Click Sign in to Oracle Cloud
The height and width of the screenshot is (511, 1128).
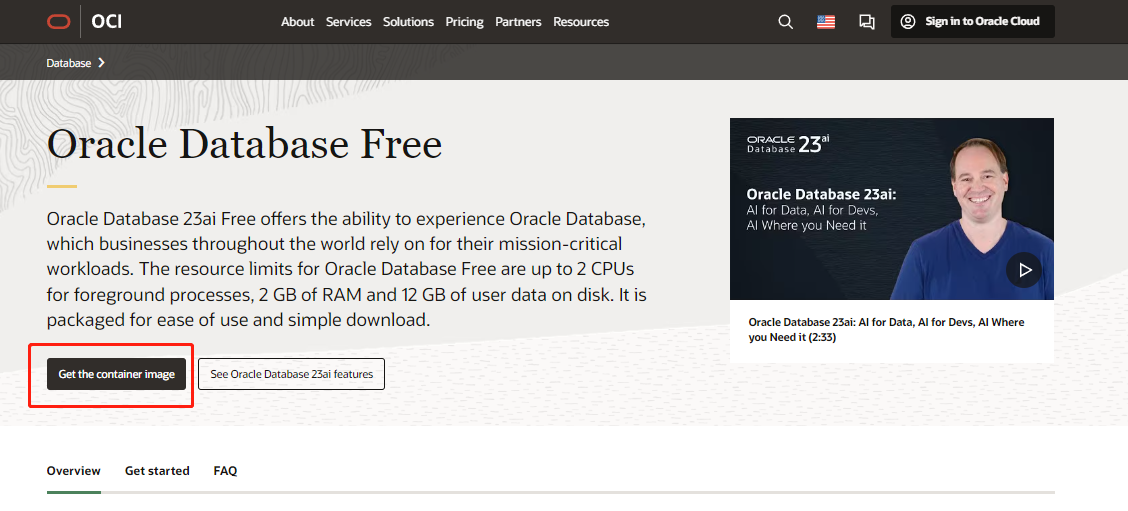click(x=973, y=22)
